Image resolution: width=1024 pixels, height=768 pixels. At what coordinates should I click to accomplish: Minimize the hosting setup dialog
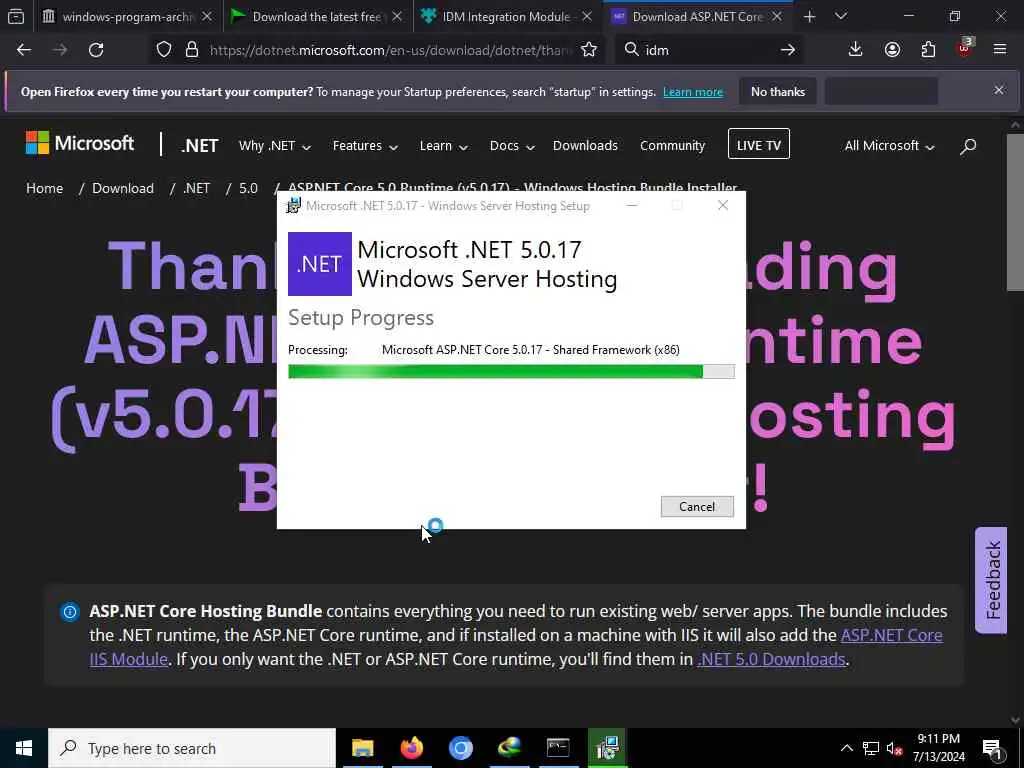[632, 205]
